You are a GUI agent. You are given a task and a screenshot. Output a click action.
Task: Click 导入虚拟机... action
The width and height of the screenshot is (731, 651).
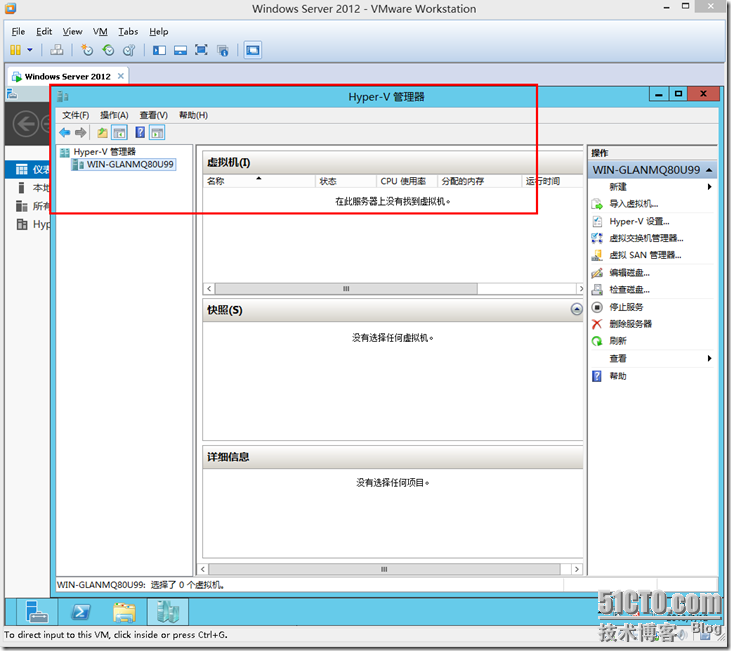(x=633, y=204)
